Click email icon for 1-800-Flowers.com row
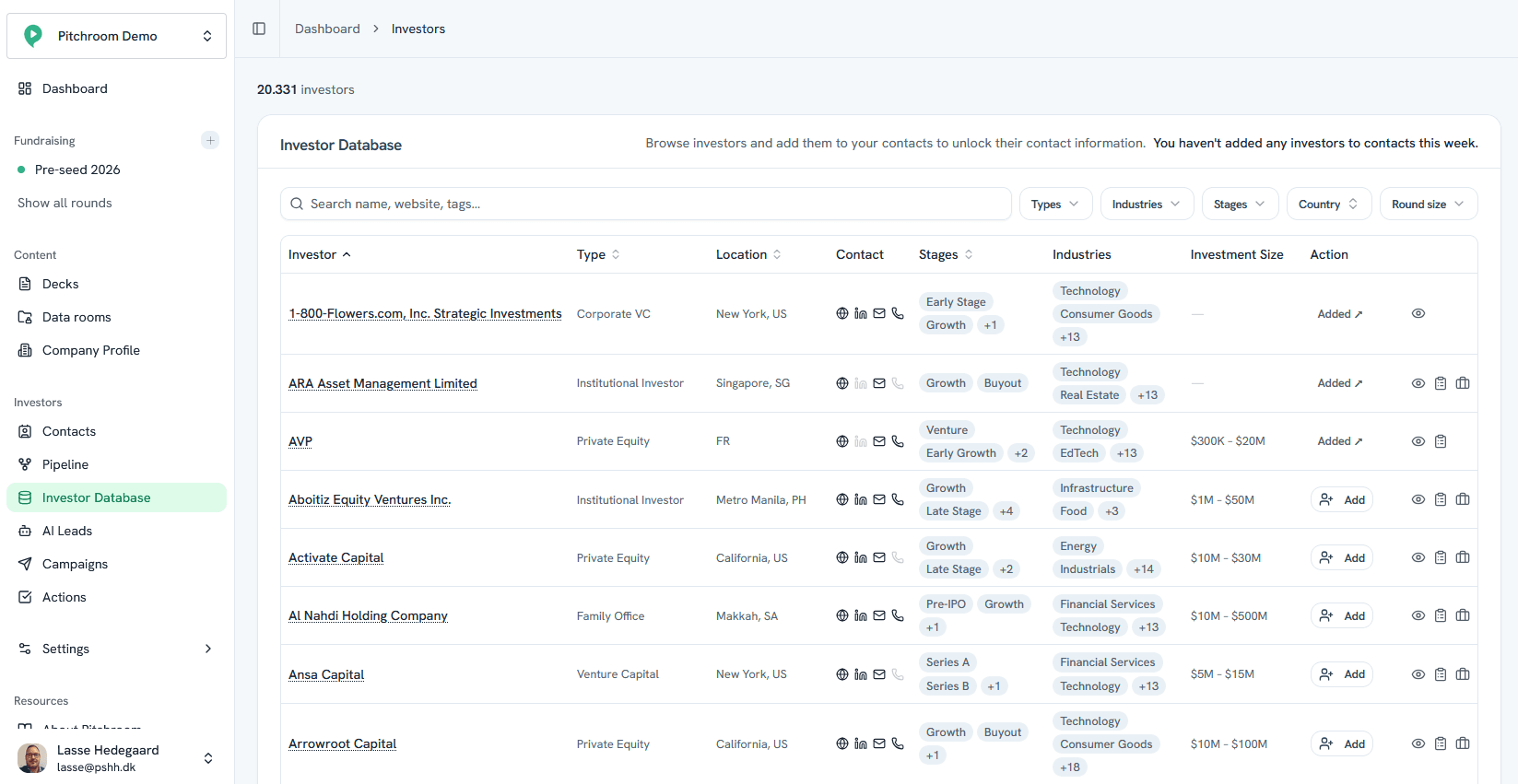1518x784 pixels. point(879,313)
